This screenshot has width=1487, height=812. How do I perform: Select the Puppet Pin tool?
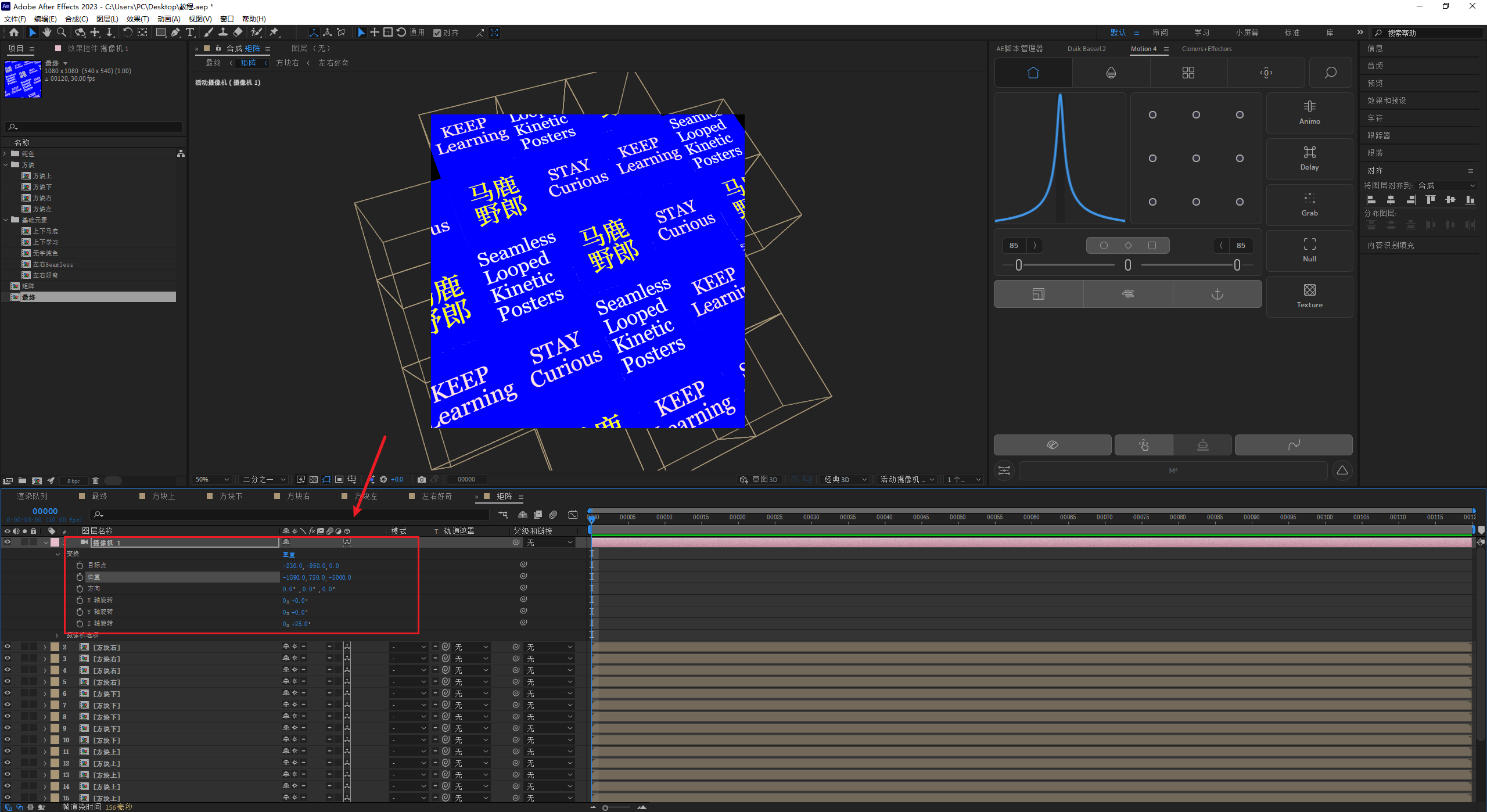274,33
